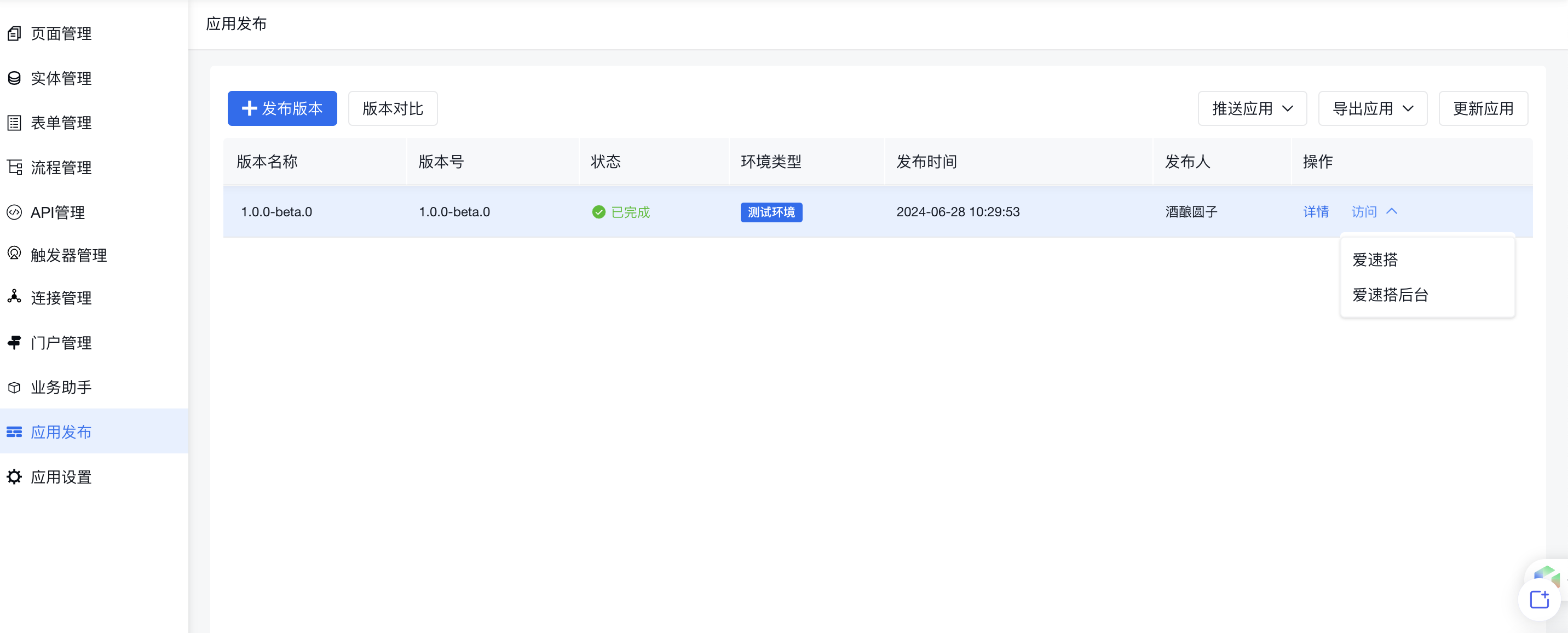
Task: Open 实体管理 in the sidebar
Action: [94, 78]
